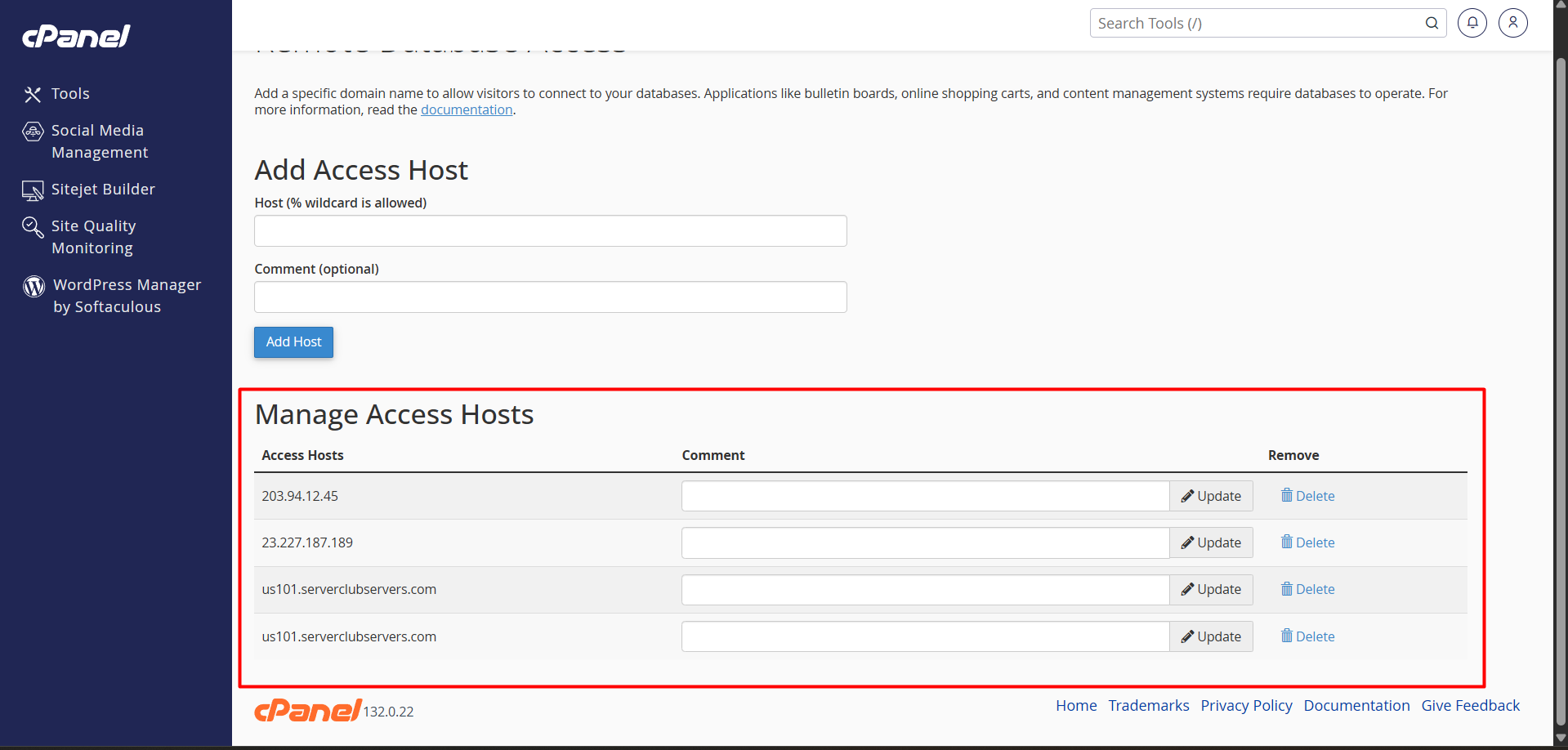Follow the documentation link in the description
The width and height of the screenshot is (1568, 750).
467,110
